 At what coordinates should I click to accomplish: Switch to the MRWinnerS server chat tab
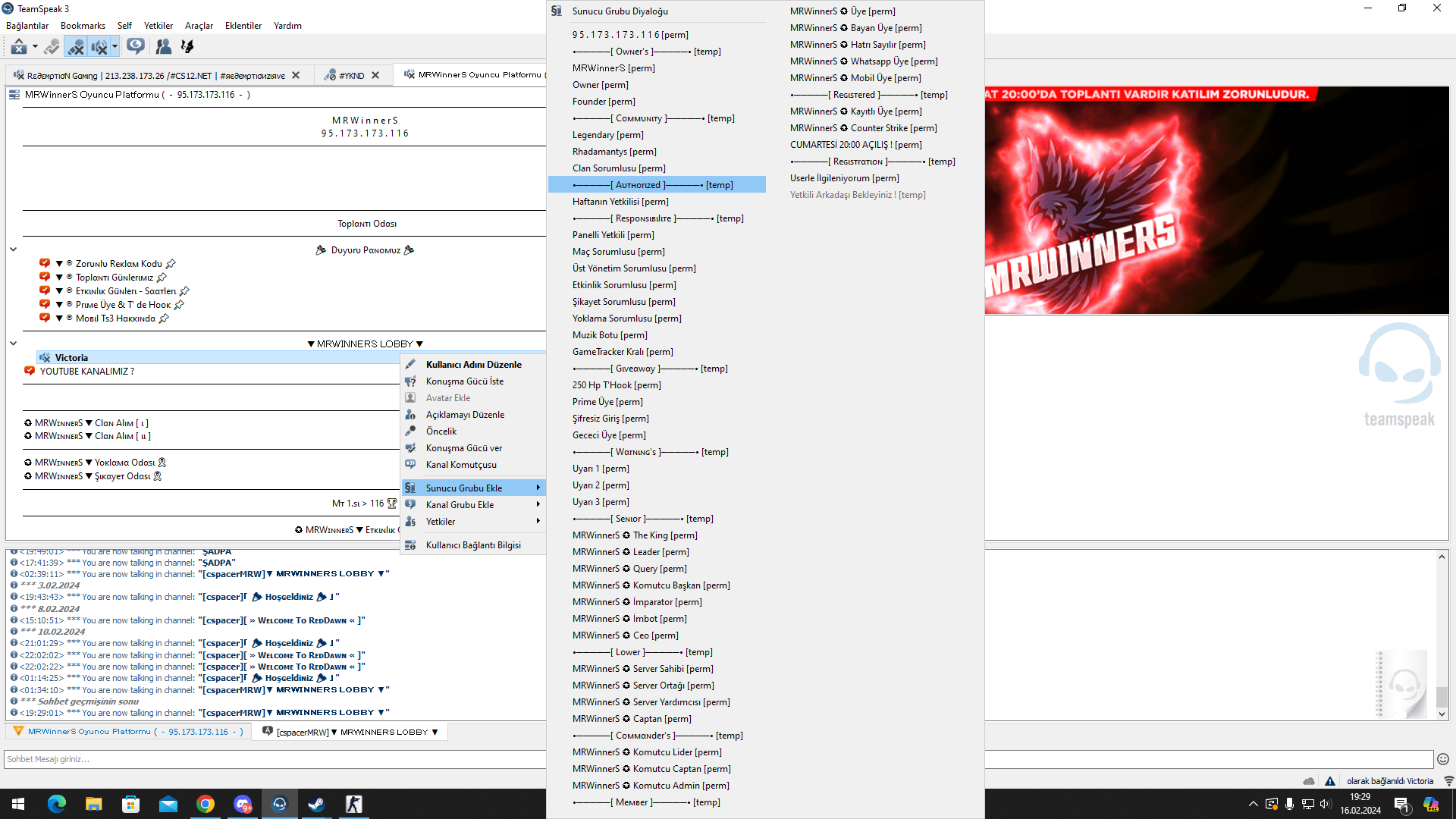pyautogui.click(x=128, y=732)
